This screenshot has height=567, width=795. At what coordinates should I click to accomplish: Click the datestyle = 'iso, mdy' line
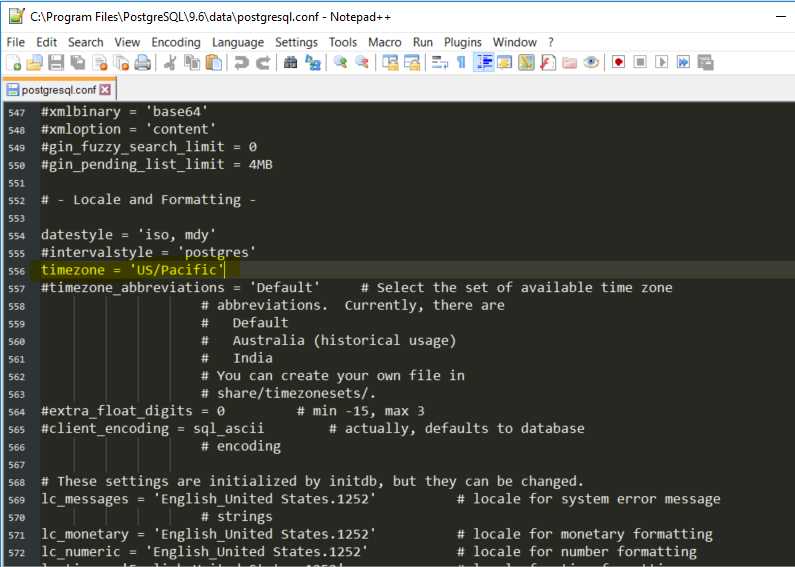click(x=129, y=235)
